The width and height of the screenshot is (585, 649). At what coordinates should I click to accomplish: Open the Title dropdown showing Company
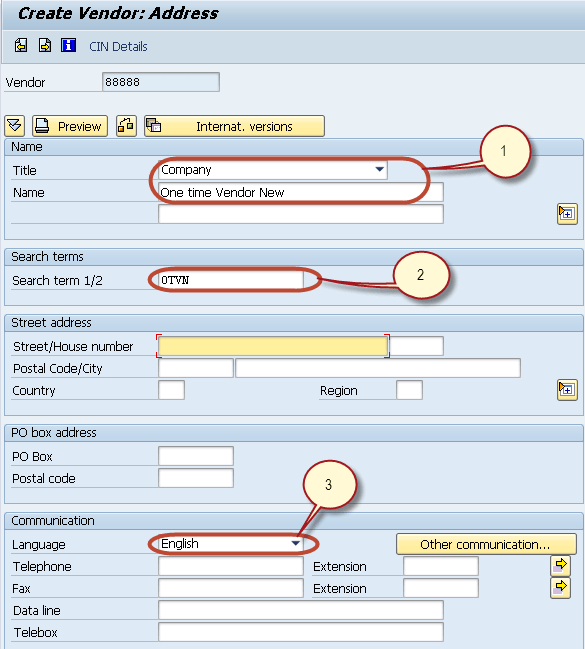pyautogui.click(x=273, y=170)
